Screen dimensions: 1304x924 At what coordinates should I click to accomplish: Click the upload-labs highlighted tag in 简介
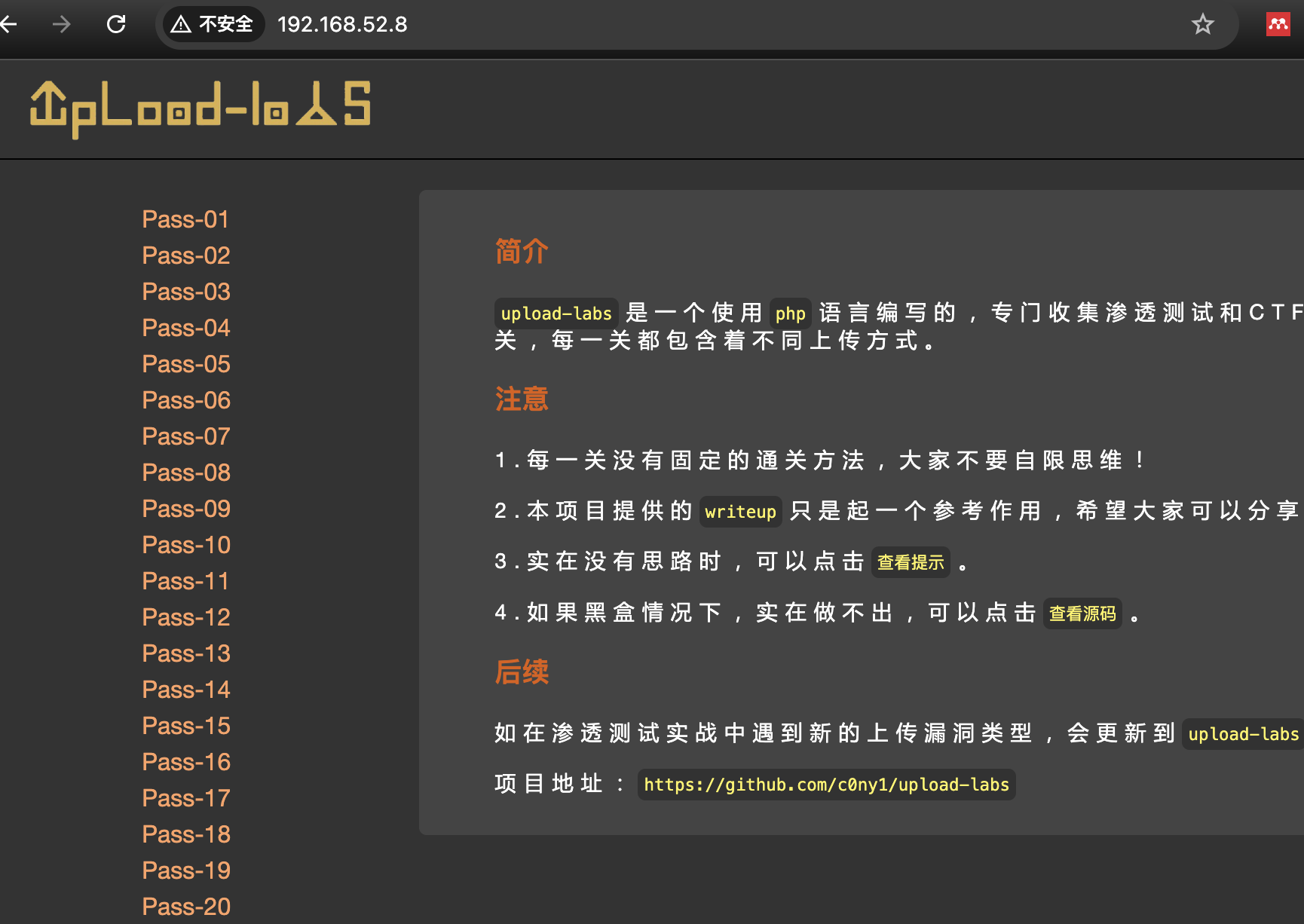pyautogui.click(x=556, y=313)
